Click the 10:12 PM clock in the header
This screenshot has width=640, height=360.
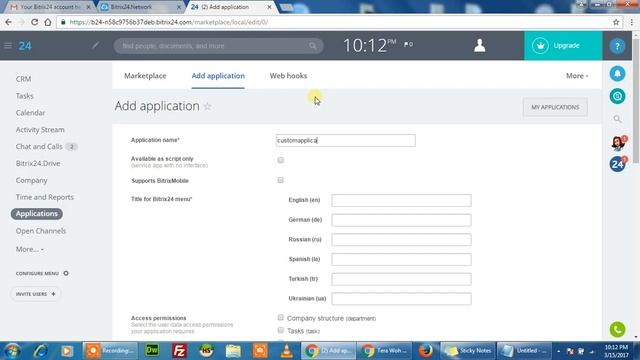point(369,45)
